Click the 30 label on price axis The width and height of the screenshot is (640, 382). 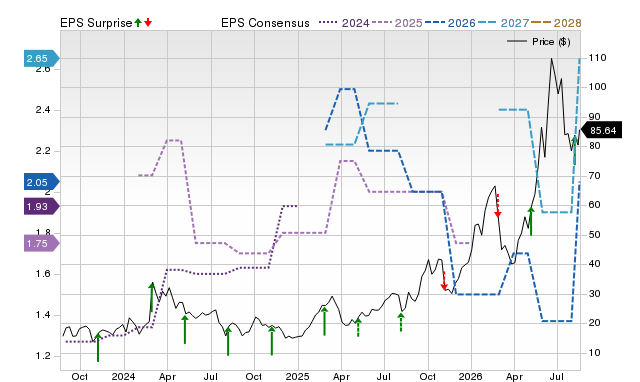[594, 294]
